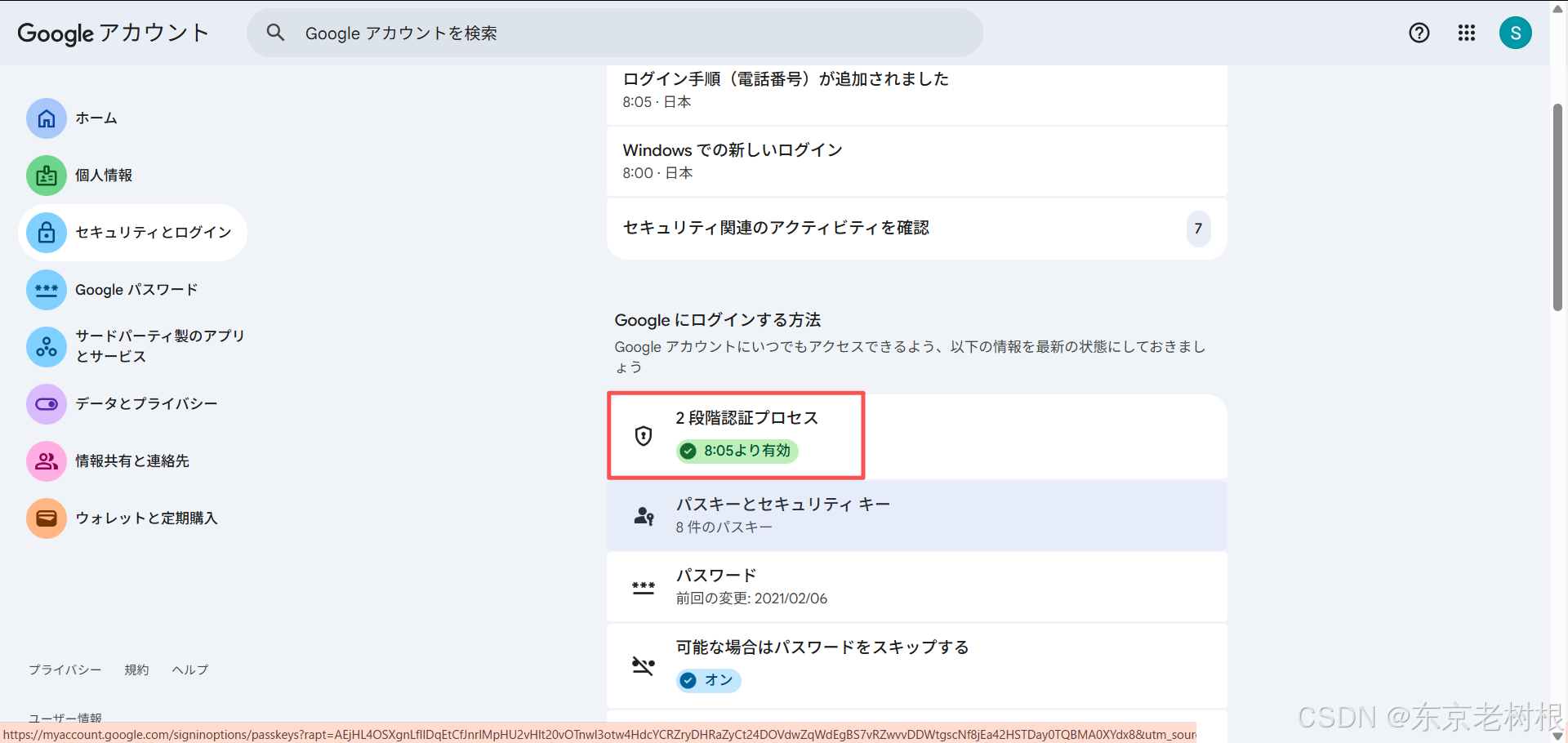Click the ホーム house icon

click(x=47, y=118)
